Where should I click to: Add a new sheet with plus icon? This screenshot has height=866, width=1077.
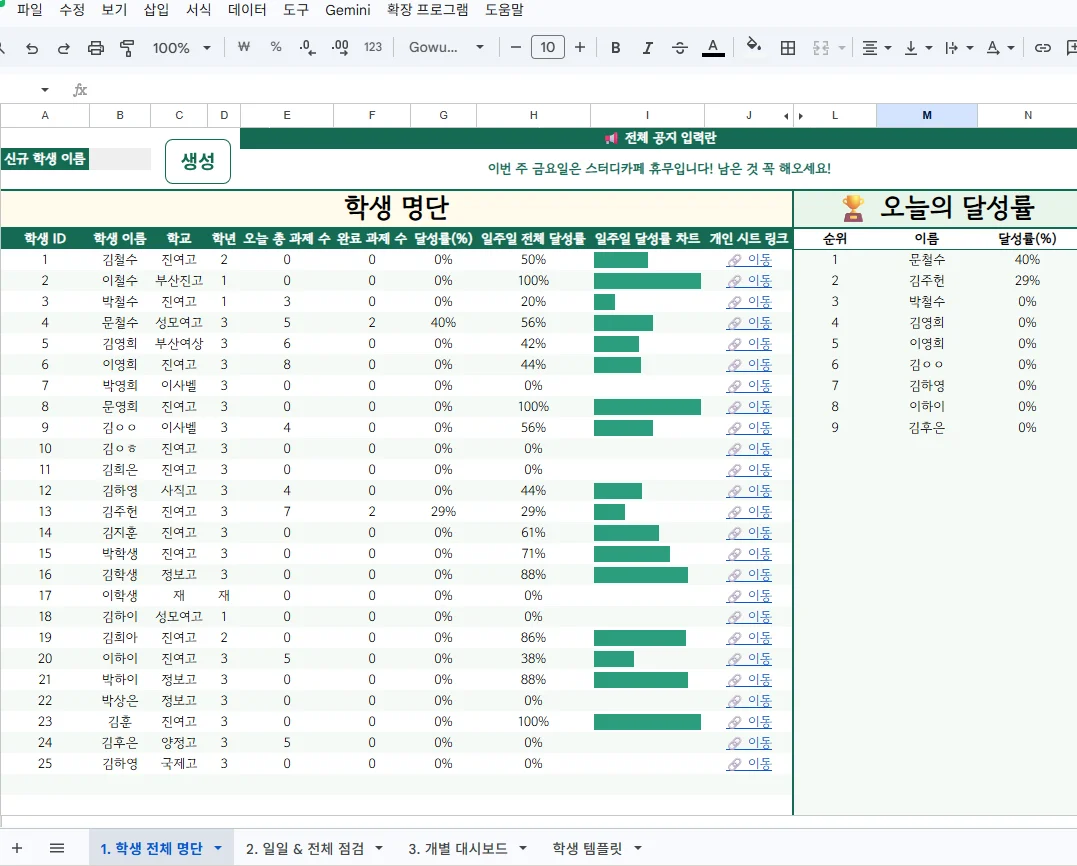pyautogui.click(x=17, y=848)
